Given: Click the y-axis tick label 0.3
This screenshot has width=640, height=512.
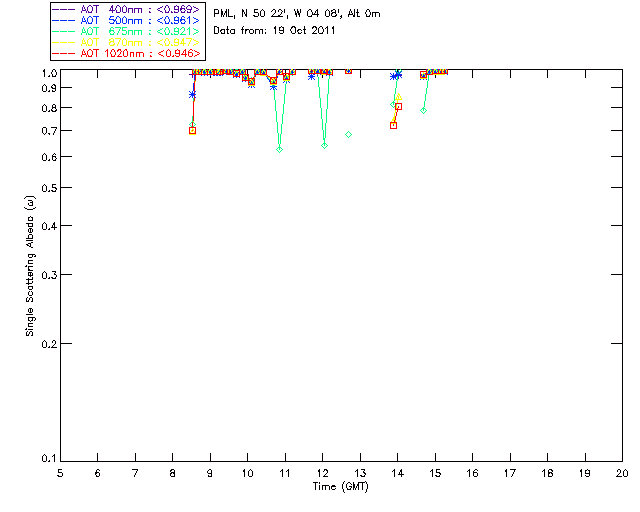Looking at the screenshot, I should point(49,275).
